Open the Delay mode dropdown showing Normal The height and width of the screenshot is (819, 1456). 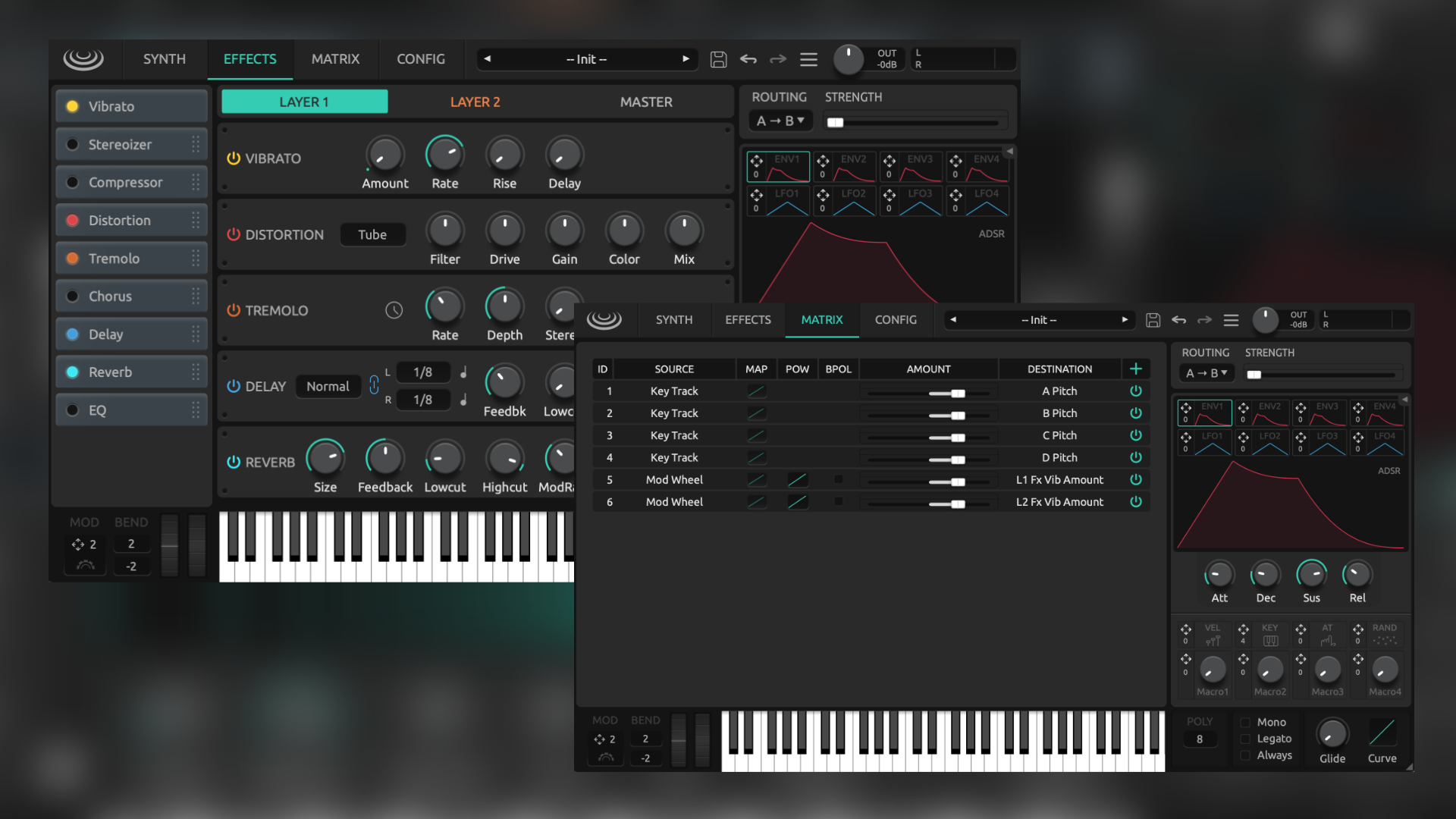[x=328, y=386]
